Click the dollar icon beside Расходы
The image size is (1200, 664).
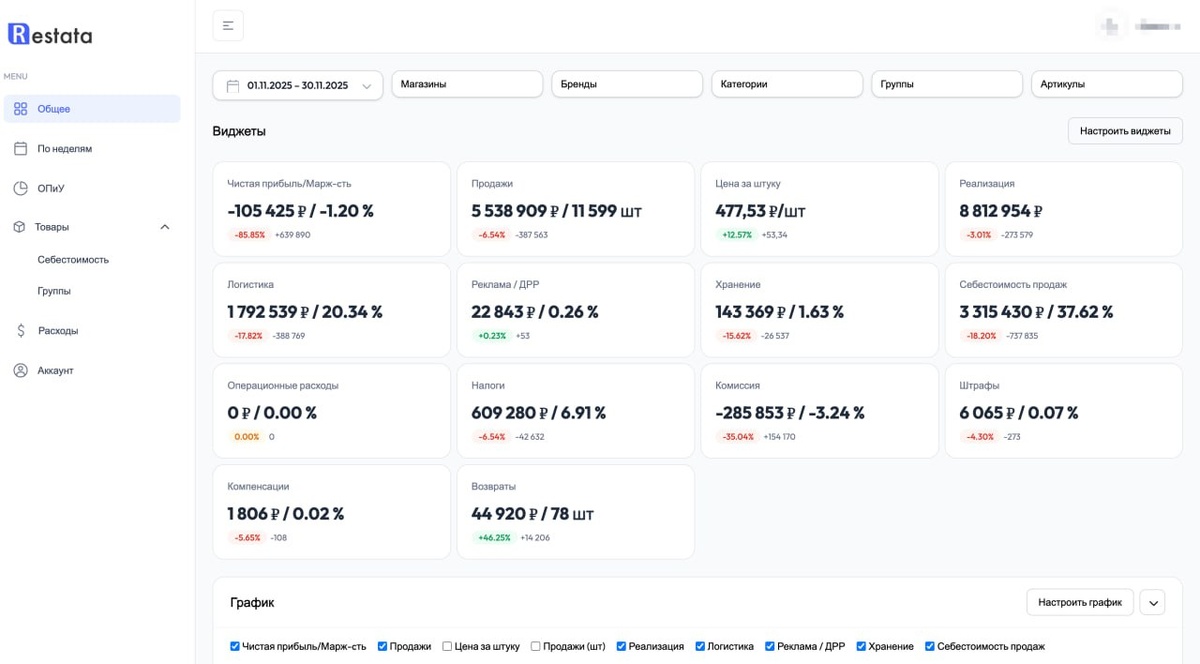[21, 330]
